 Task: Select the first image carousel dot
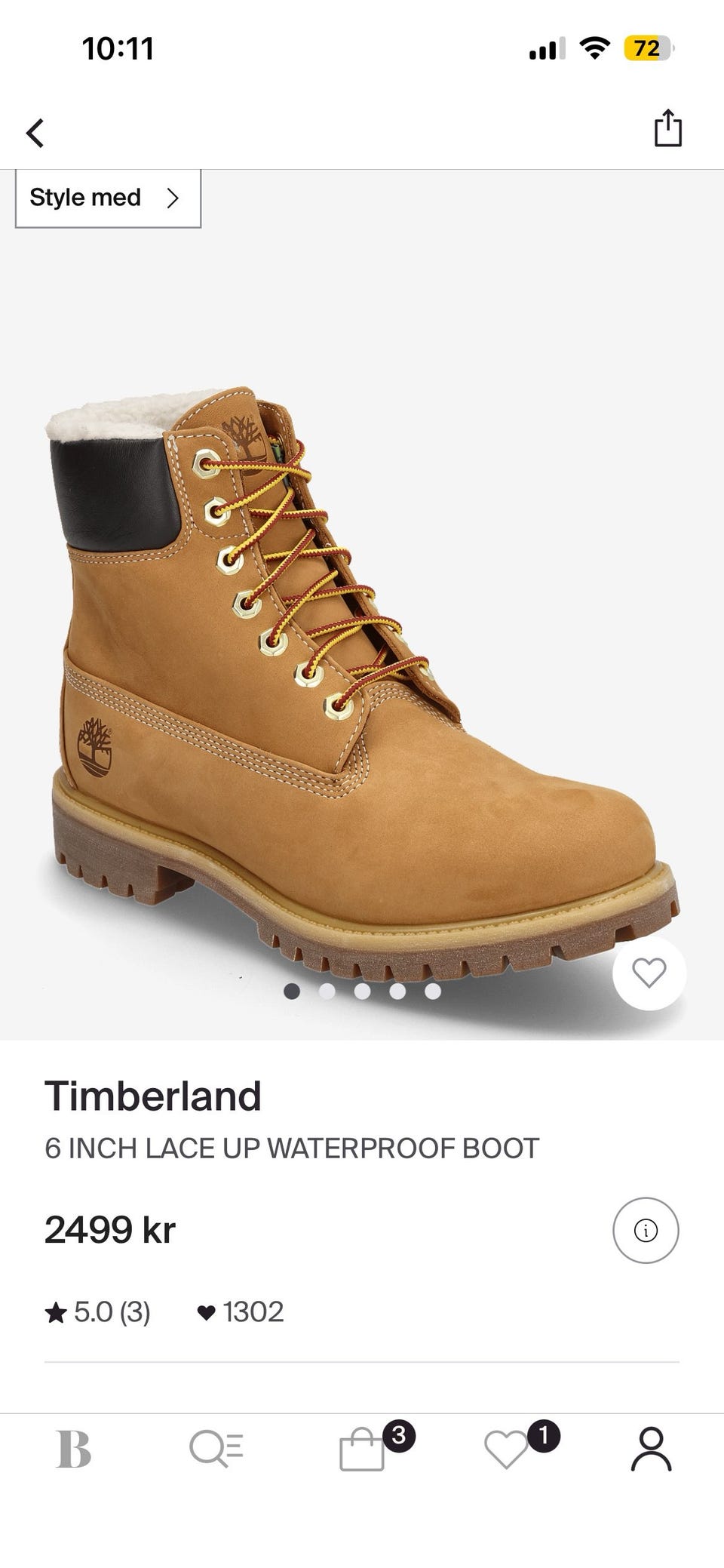pos(292,991)
